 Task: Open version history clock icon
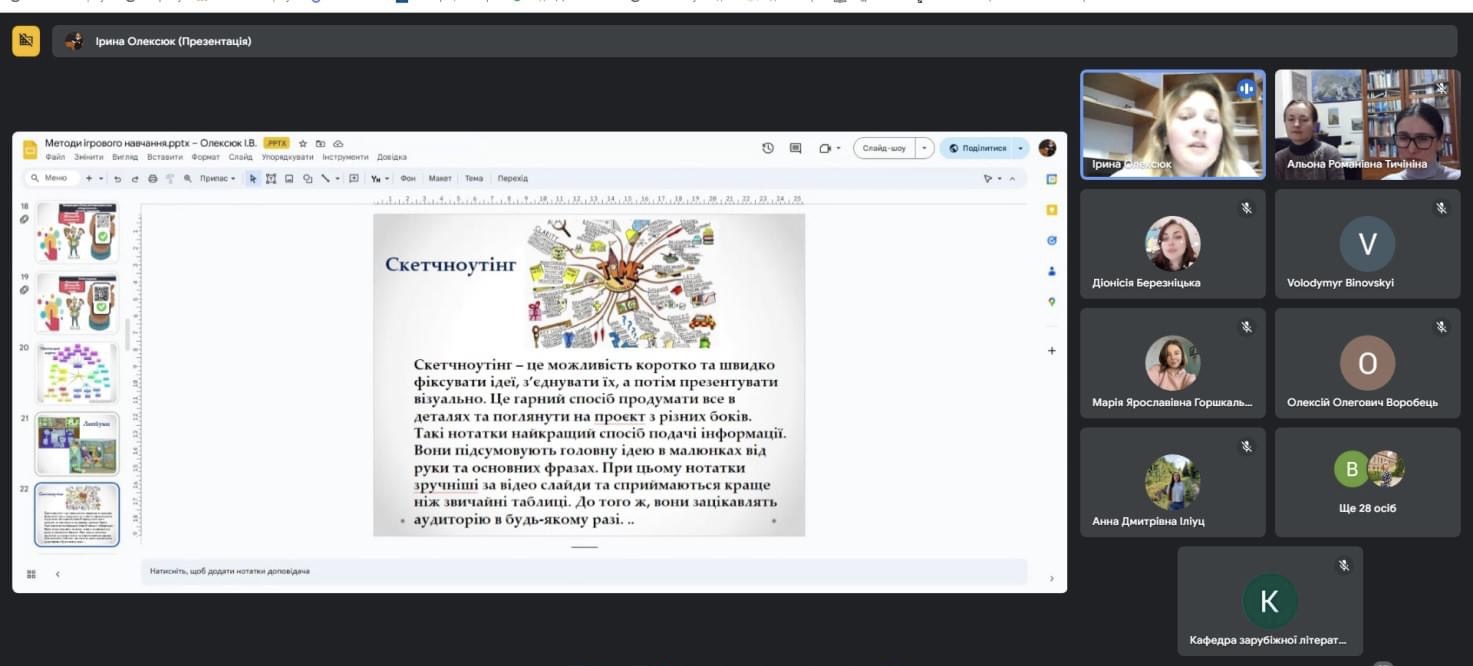coord(768,148)
